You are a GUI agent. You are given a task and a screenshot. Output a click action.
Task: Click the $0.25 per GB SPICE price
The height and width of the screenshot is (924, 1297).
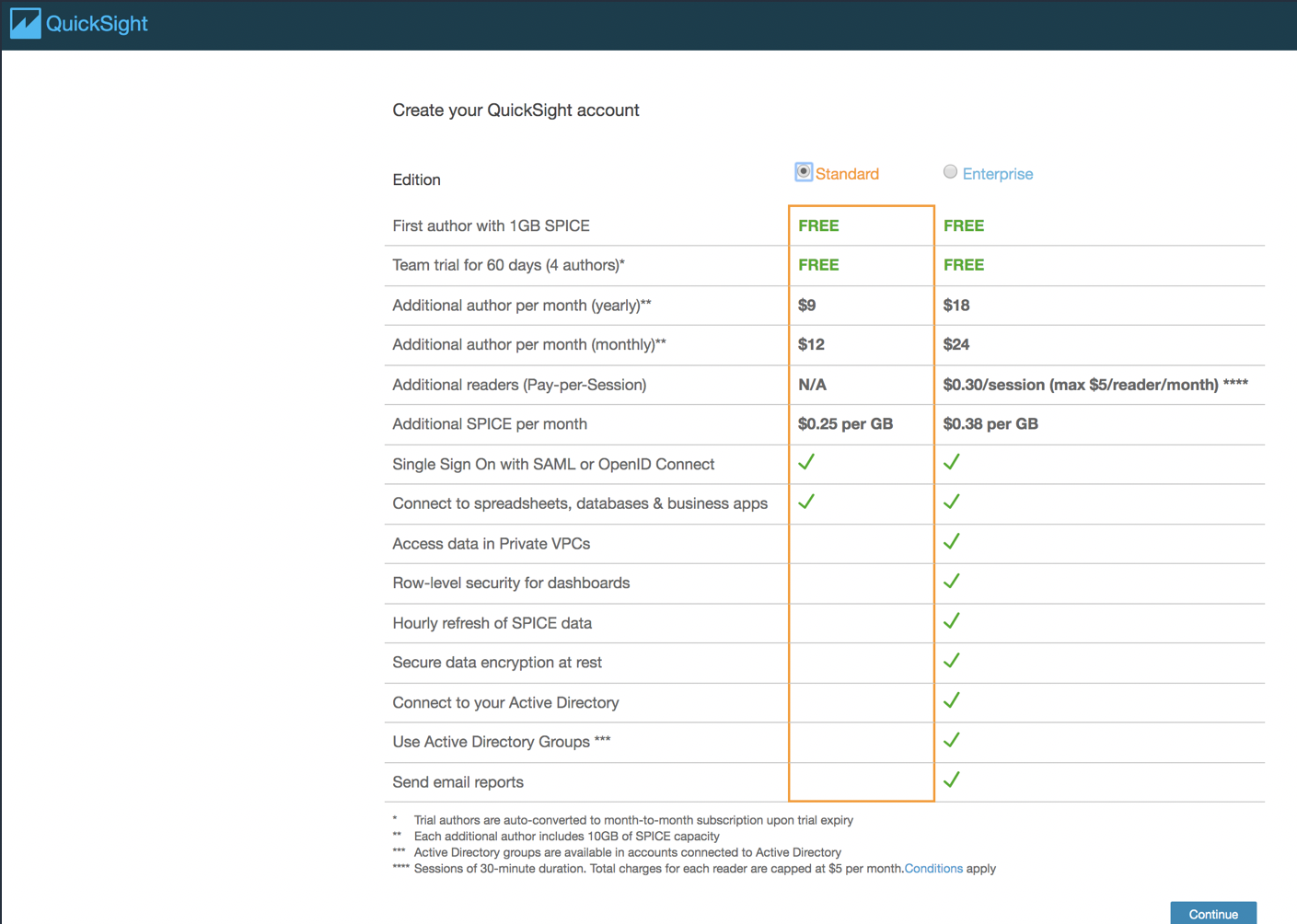click(x=845, y=424)
